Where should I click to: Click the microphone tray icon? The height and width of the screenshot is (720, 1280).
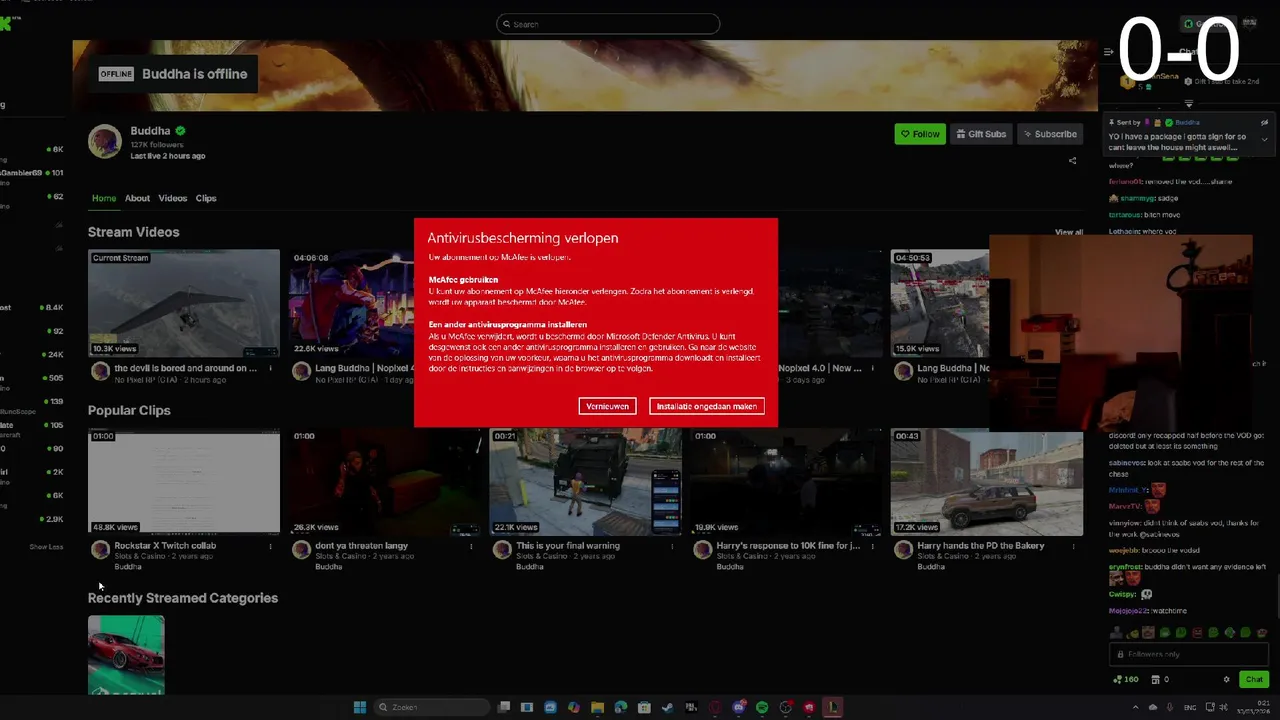point(1171,708)
